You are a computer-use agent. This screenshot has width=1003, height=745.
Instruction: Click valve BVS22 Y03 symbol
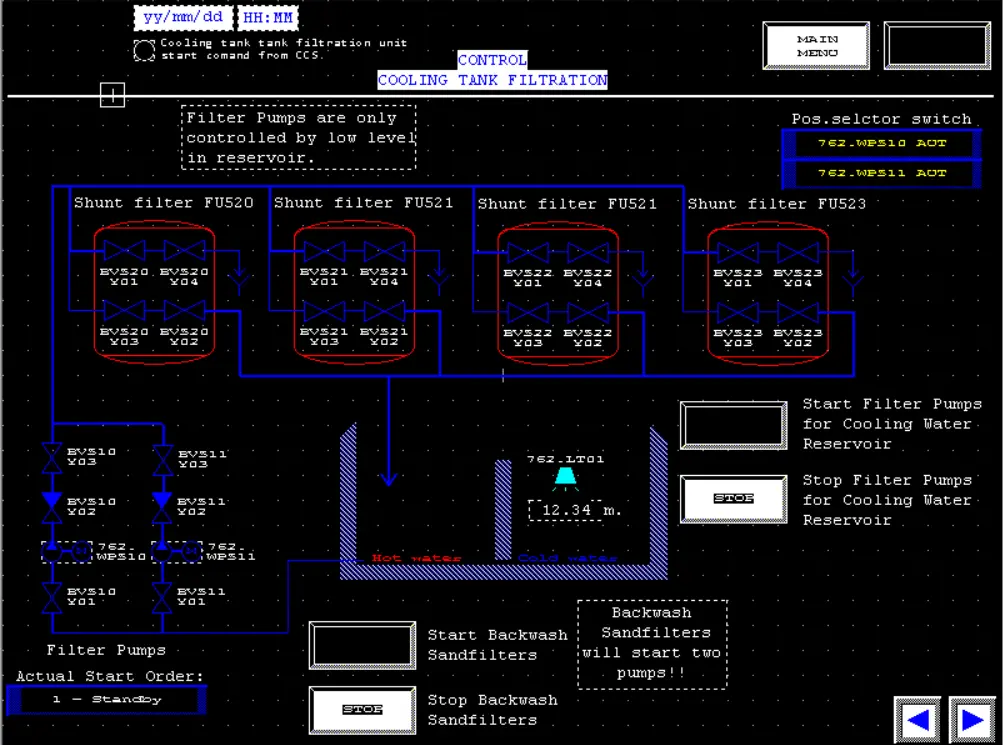pyautogui.click(x=527, y=313)
